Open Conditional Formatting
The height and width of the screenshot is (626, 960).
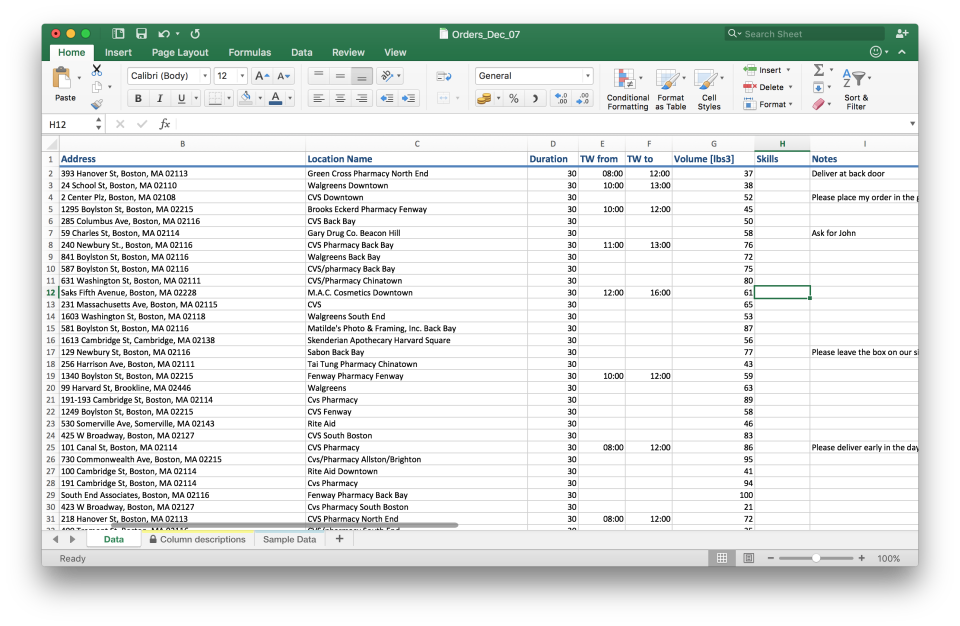[628, 89]
